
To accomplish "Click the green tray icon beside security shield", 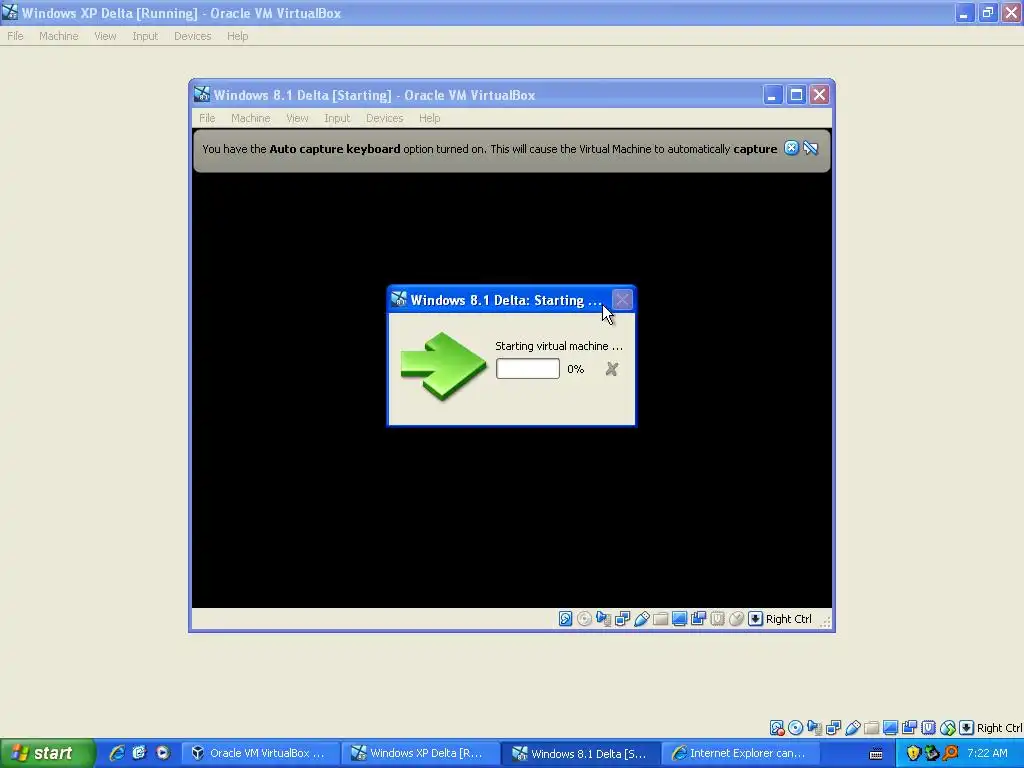I will click(931, 754).
